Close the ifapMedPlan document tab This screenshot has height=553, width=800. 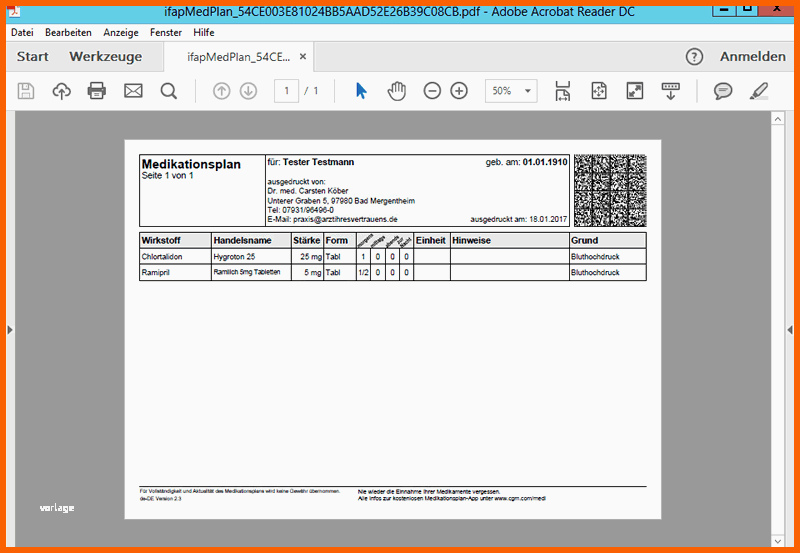tap(303, 57)
